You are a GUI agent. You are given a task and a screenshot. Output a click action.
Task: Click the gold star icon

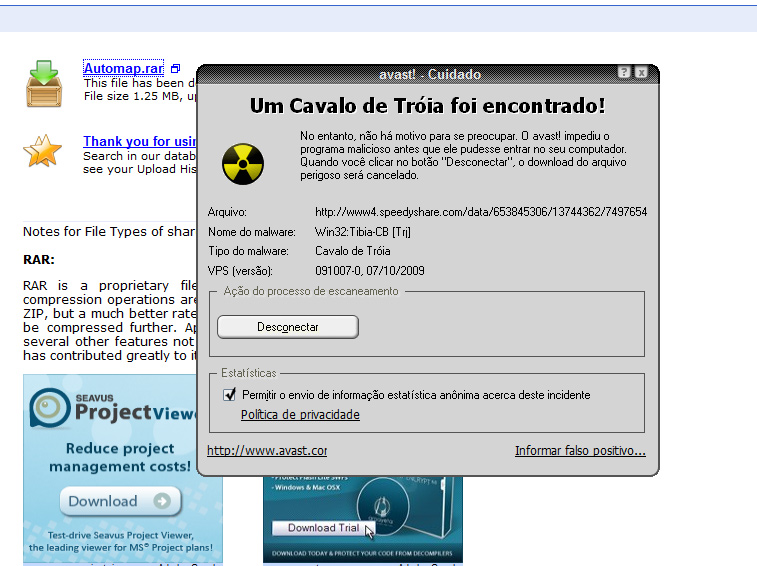pyautogui.click(x=42, y=151)
